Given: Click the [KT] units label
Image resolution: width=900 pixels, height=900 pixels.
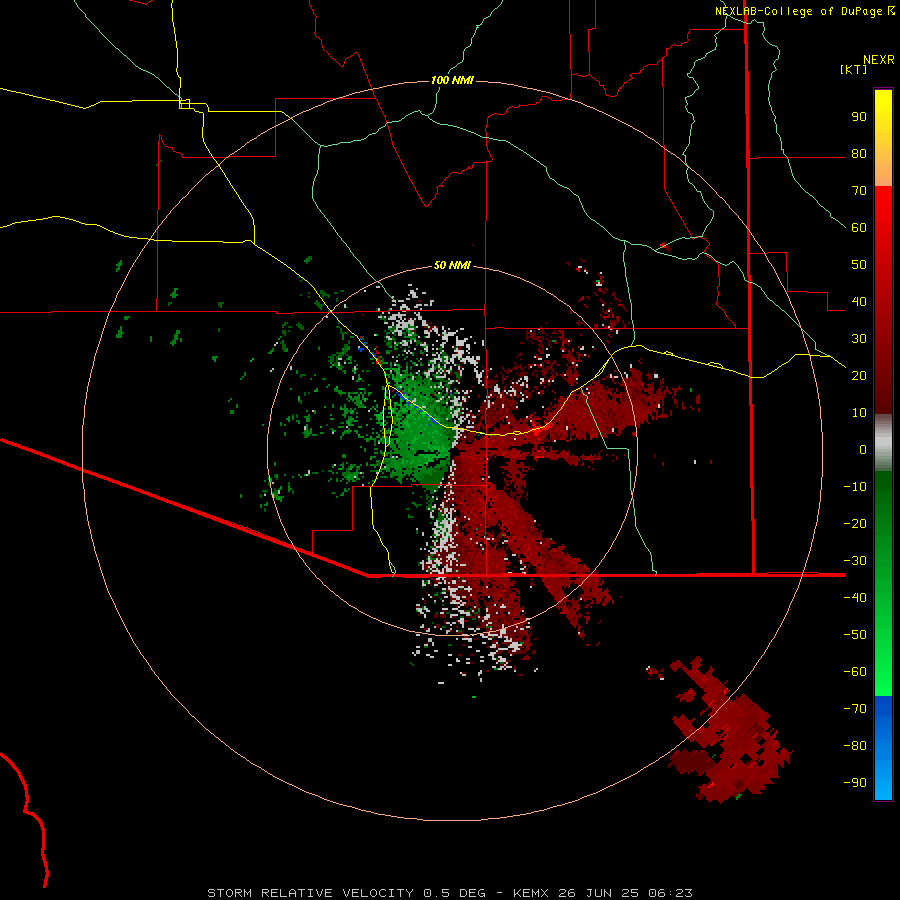Looking at the screenshot, I should (x=854, y=69).
